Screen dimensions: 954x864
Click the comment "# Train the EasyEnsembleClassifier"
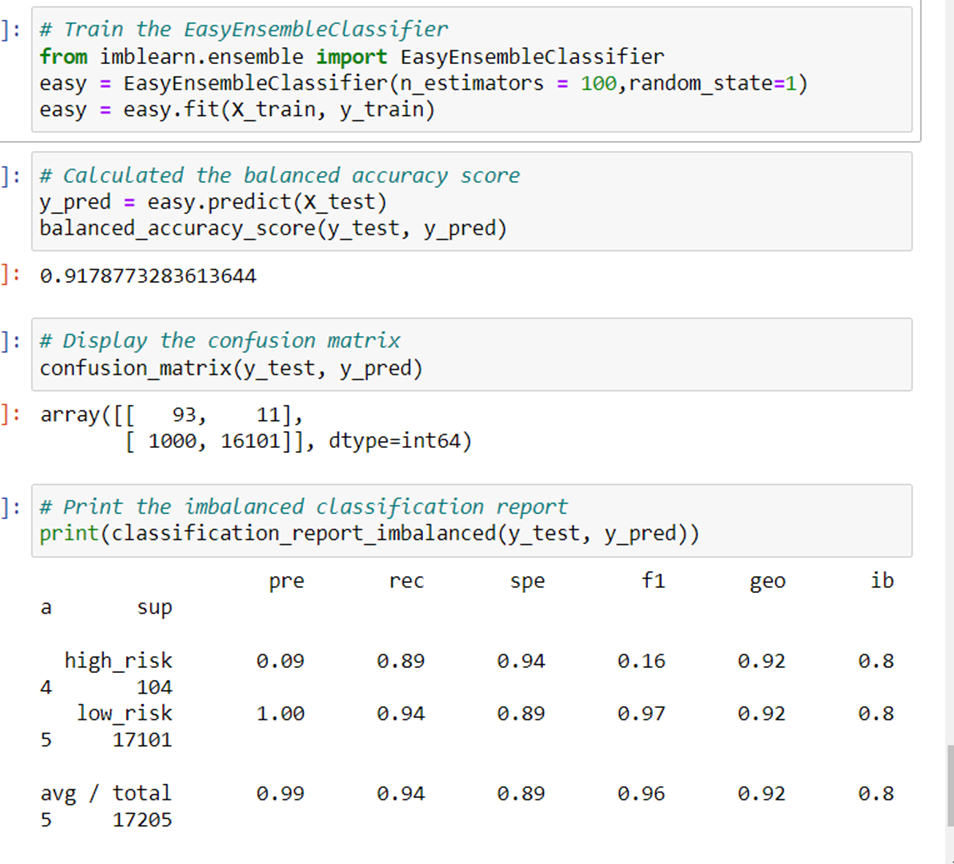click(244, 29)
